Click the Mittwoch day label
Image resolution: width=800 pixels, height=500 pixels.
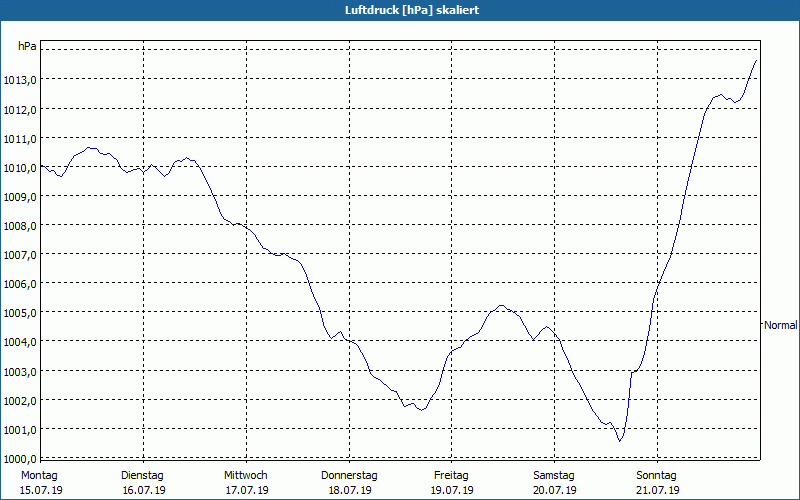245,476
